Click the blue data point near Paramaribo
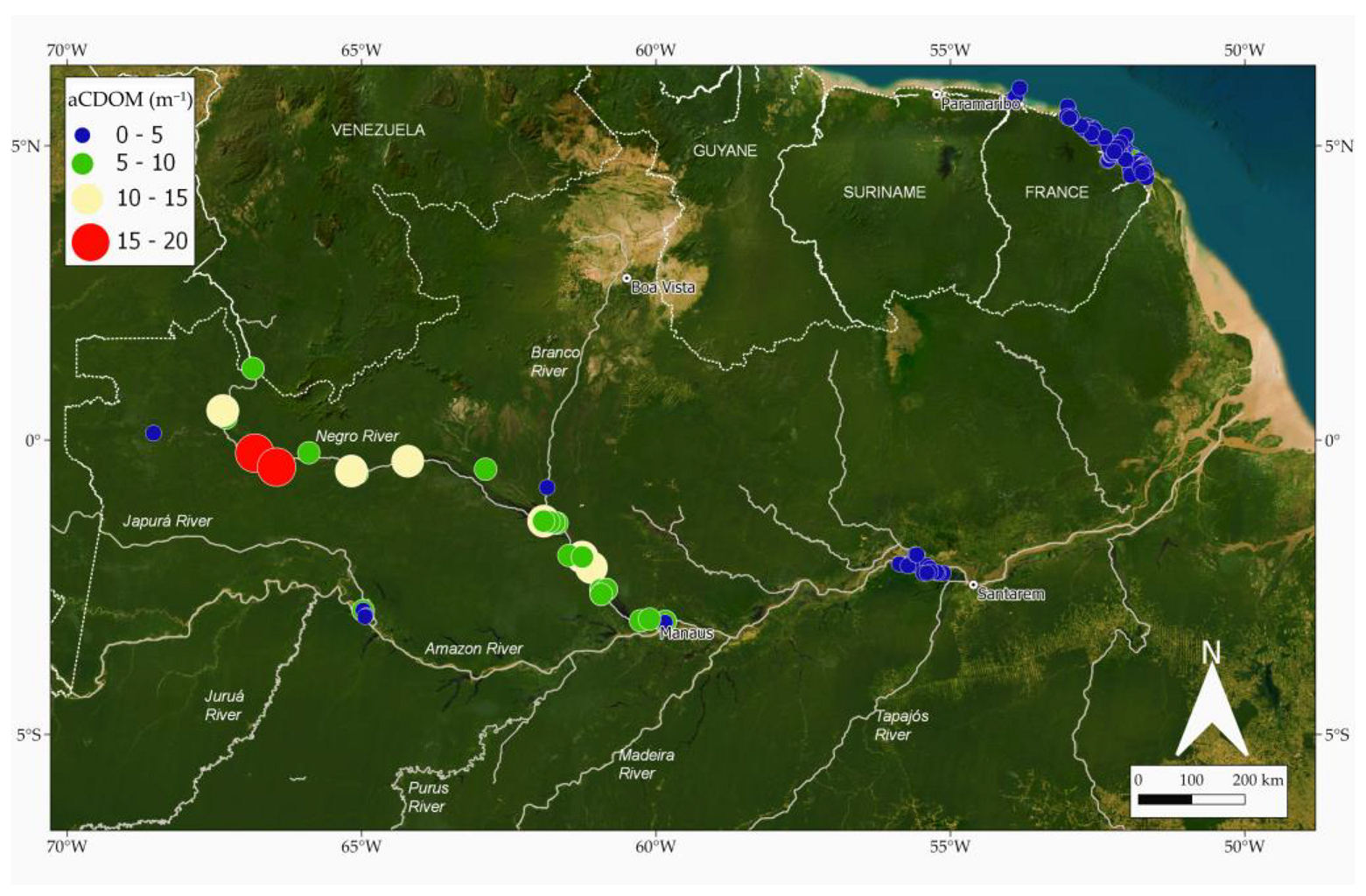 pos(1020,88)
